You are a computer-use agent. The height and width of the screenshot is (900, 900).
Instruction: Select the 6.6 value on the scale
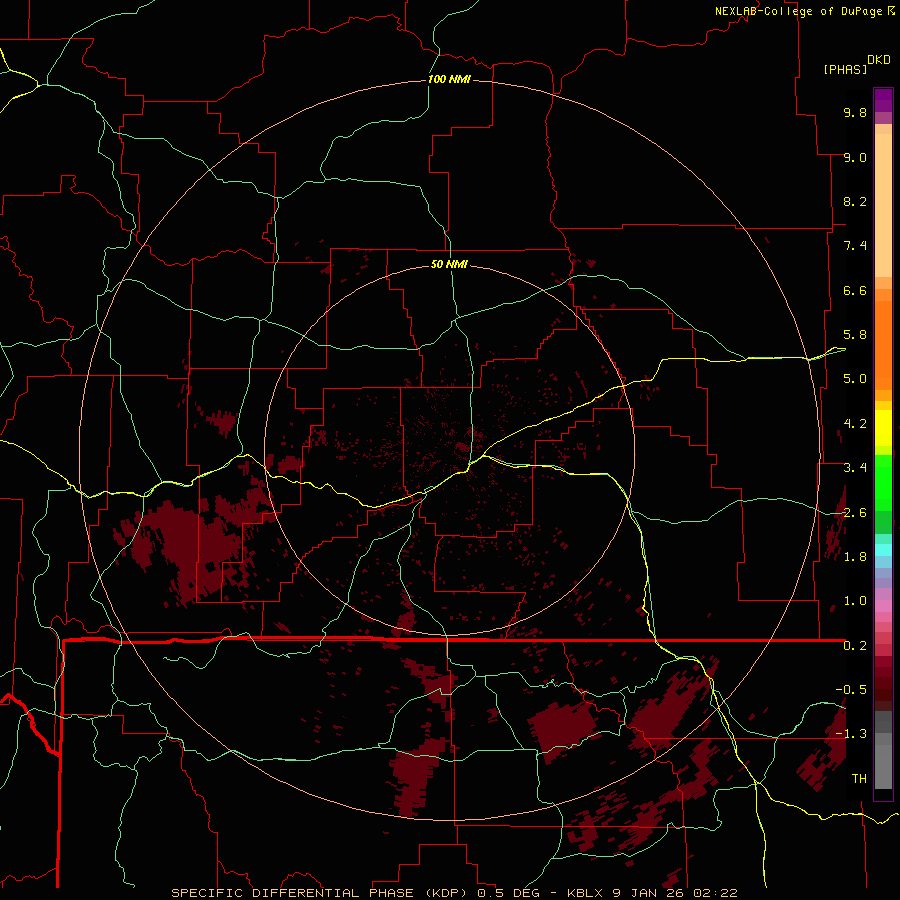click(x=855, y=290)
